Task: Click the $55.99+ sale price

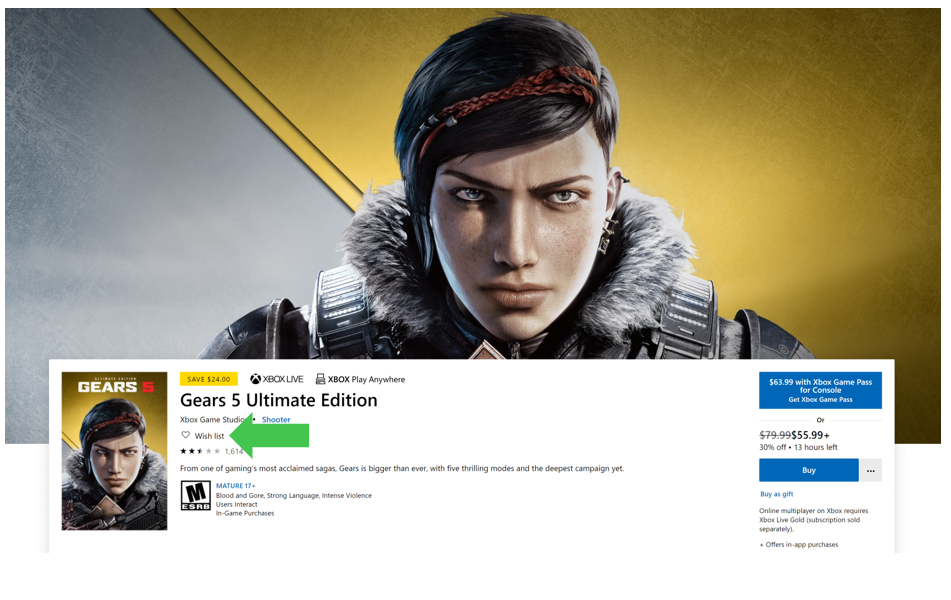Action: (x=810, y=435)
